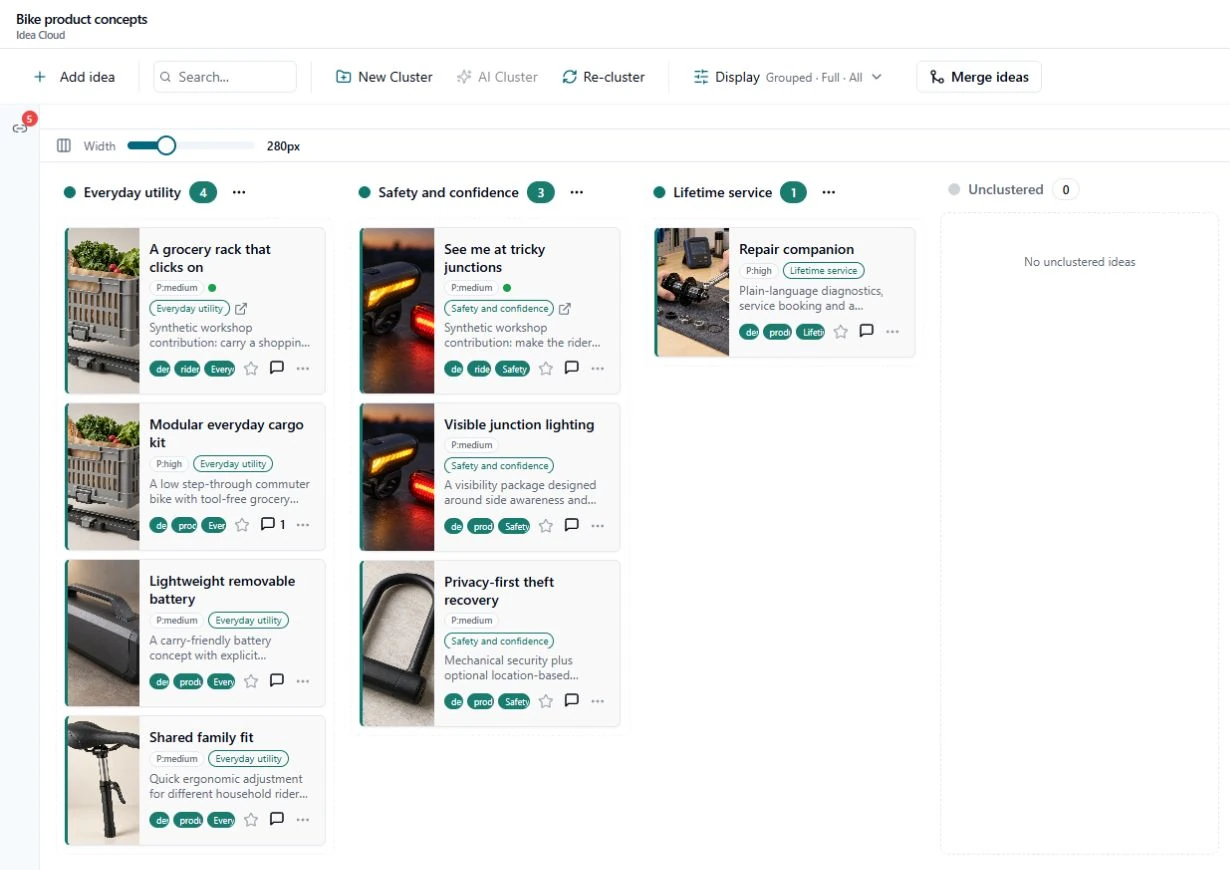Click the seatpost thumbnail of Shared family fit

[103, 780]
